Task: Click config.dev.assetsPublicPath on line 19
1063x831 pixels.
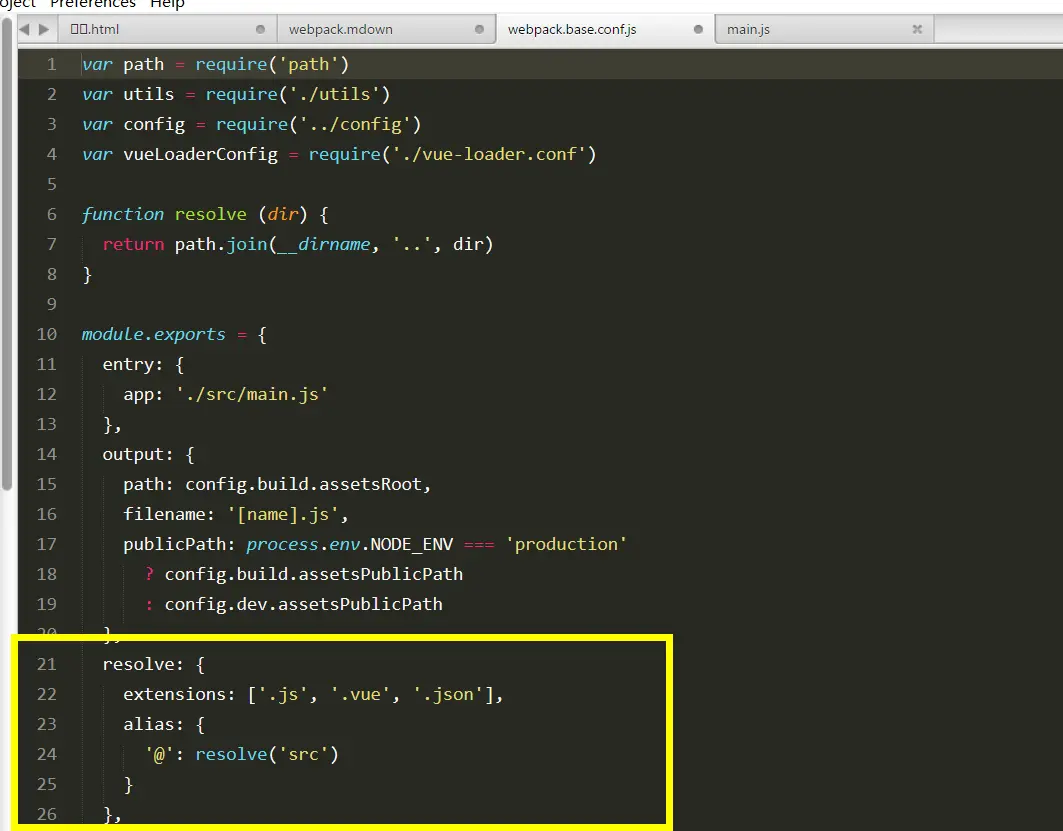Action: pyautogui.click(x=304, y=604)
